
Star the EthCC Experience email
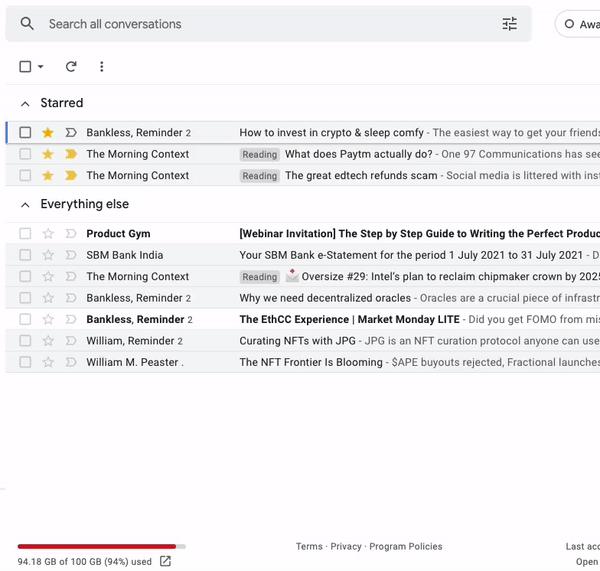coord(48,319)
